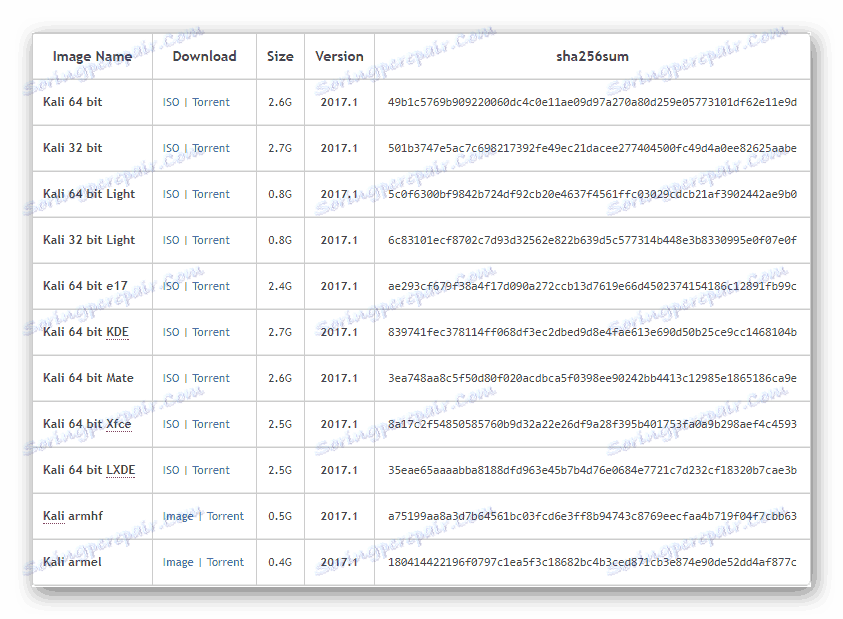The image size is (843, 619).
Task: Click the 2017.1 version in Kali 64 bit LXDE row
Action: (x=339, y=470)
